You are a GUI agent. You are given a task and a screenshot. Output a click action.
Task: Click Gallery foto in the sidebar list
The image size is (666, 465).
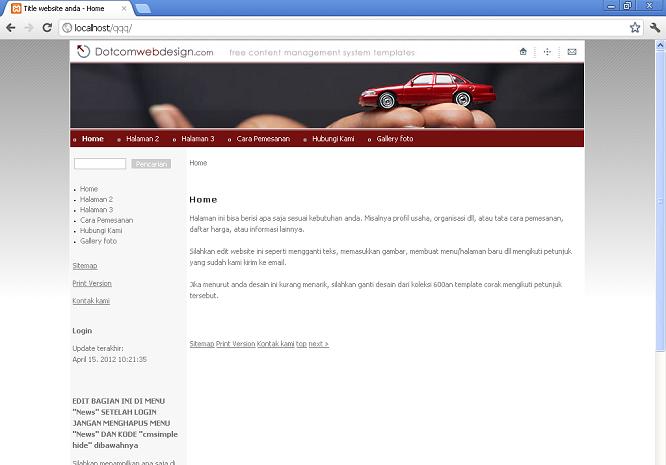coord(98,241)
